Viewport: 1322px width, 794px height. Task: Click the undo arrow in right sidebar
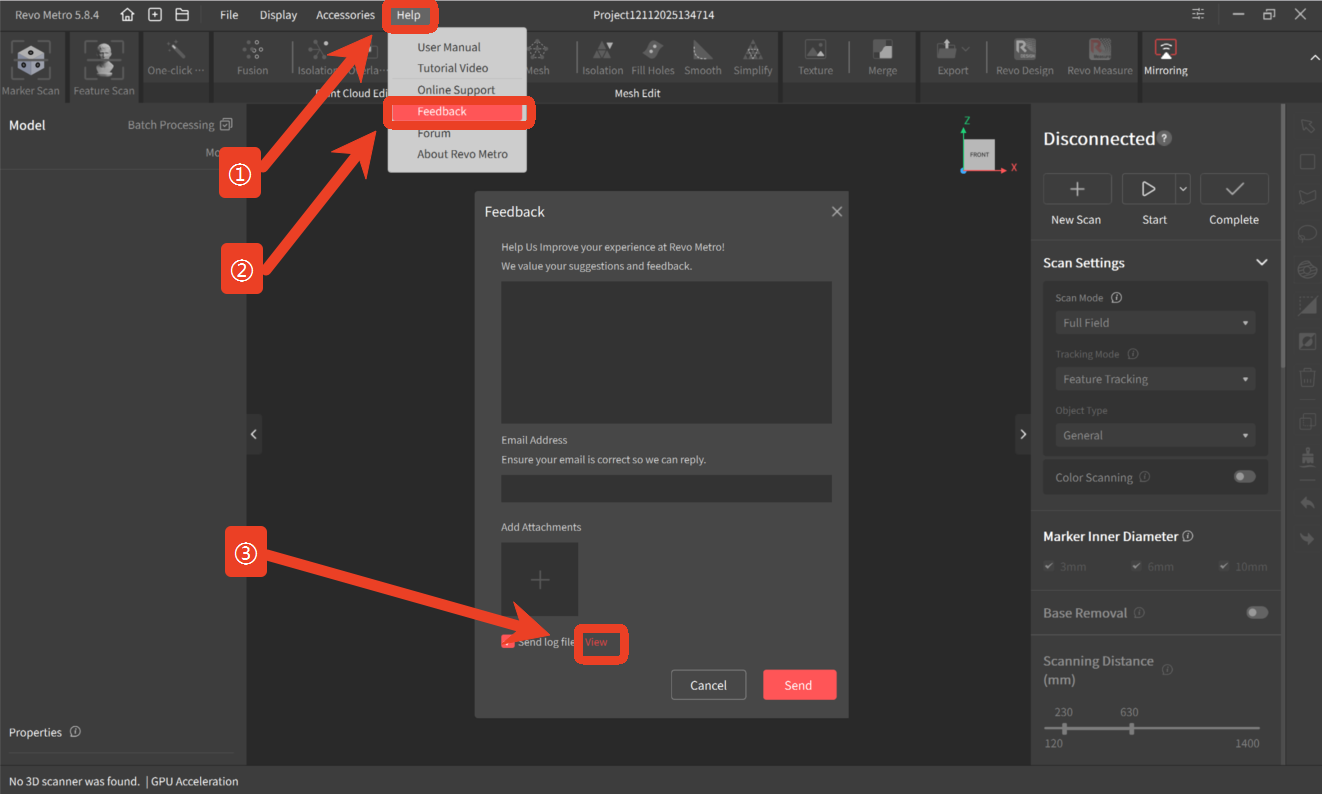[1307, 503]
